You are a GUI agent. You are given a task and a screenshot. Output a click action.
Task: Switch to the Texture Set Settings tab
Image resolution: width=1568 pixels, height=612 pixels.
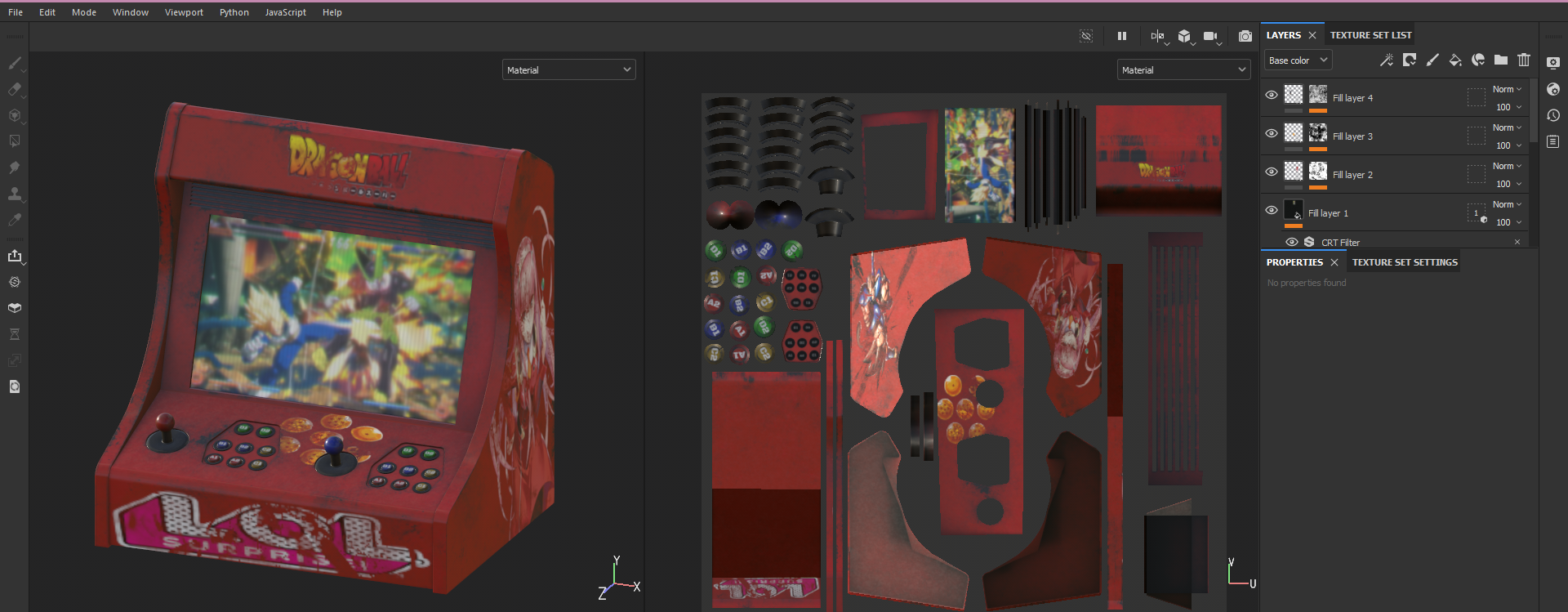pos(1405,262)
